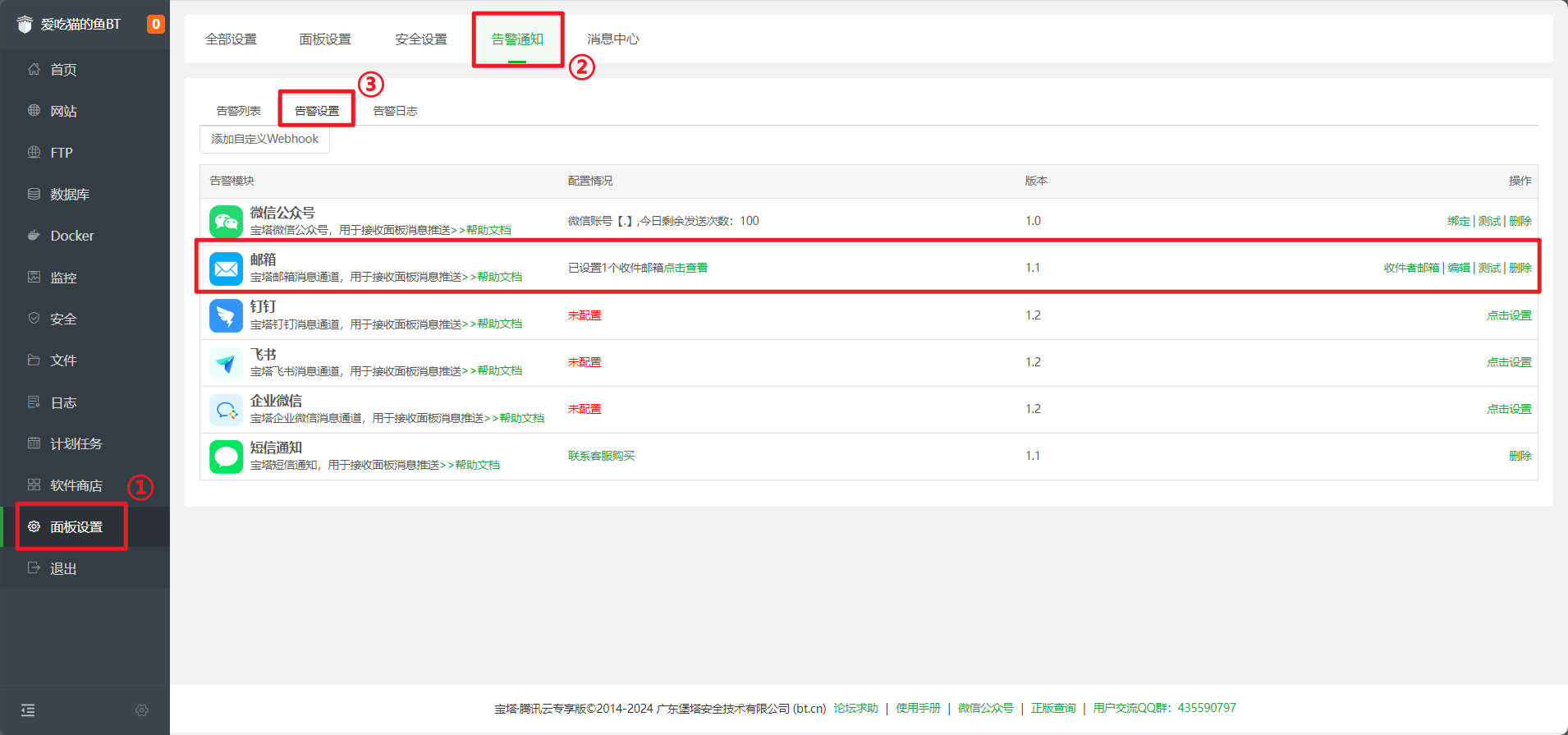Switch to the 告警日志 tab
This screenshot has height=735, width=1568.
pos(395,111)
